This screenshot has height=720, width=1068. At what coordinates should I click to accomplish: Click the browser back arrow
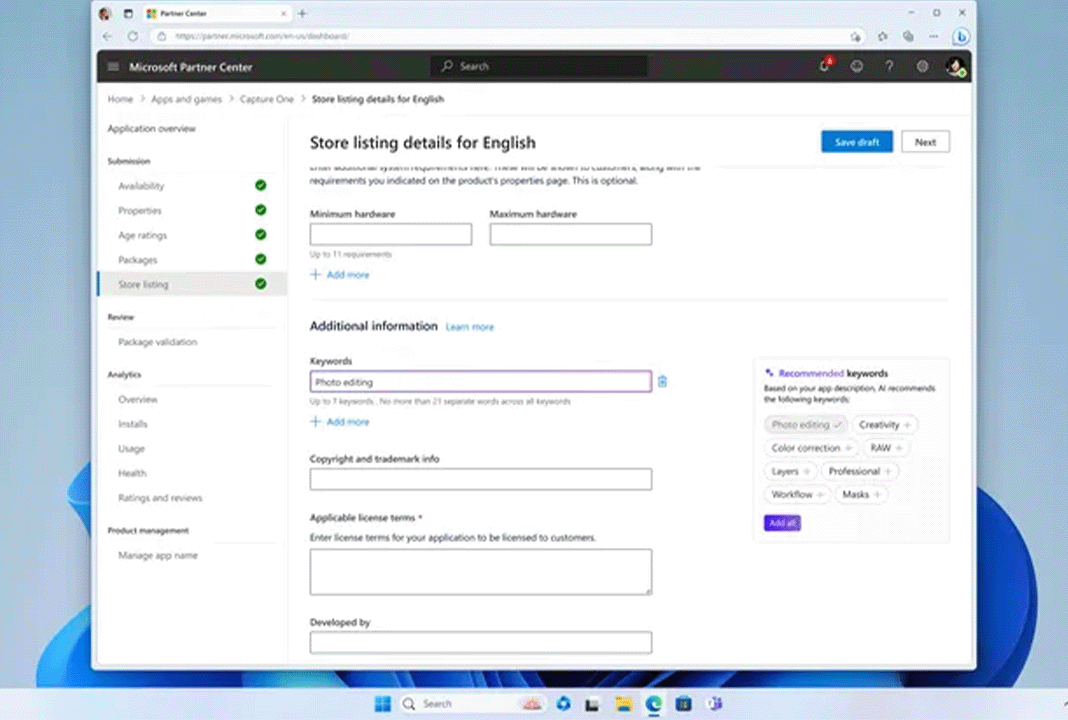click(108, 36)
